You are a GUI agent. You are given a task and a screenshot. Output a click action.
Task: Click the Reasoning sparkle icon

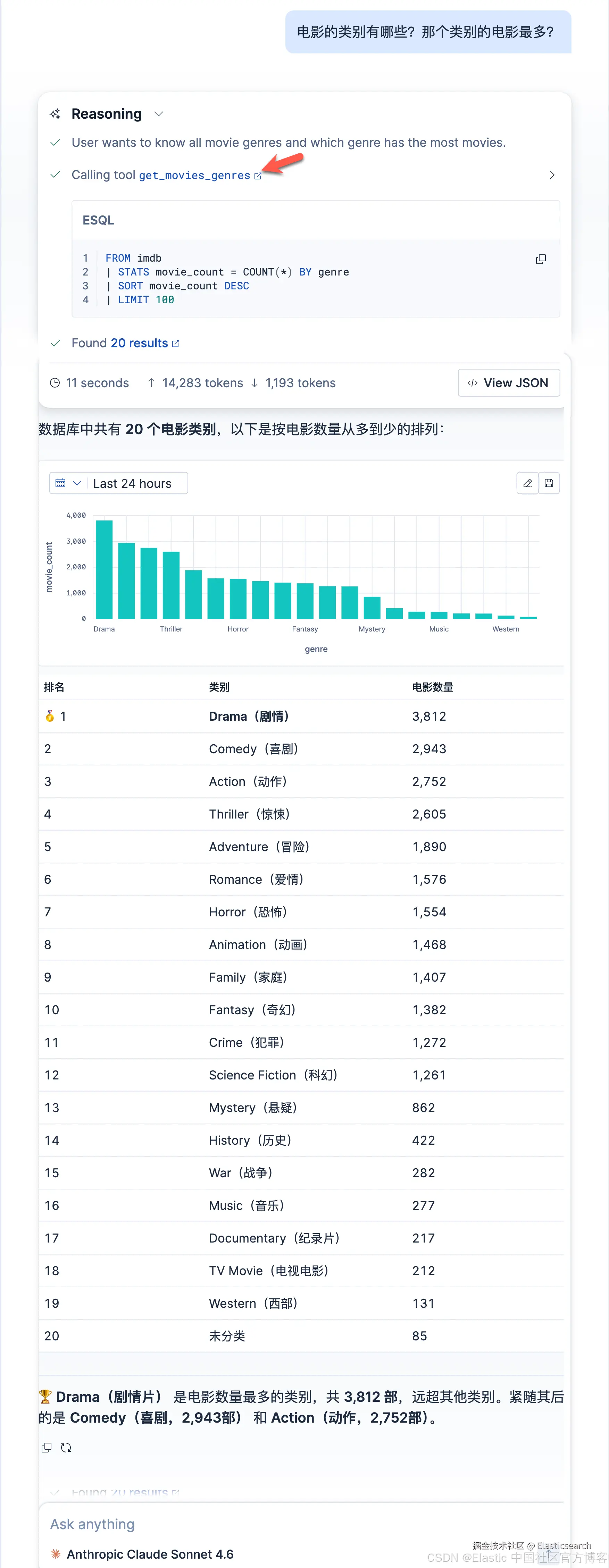coord(56,114)
